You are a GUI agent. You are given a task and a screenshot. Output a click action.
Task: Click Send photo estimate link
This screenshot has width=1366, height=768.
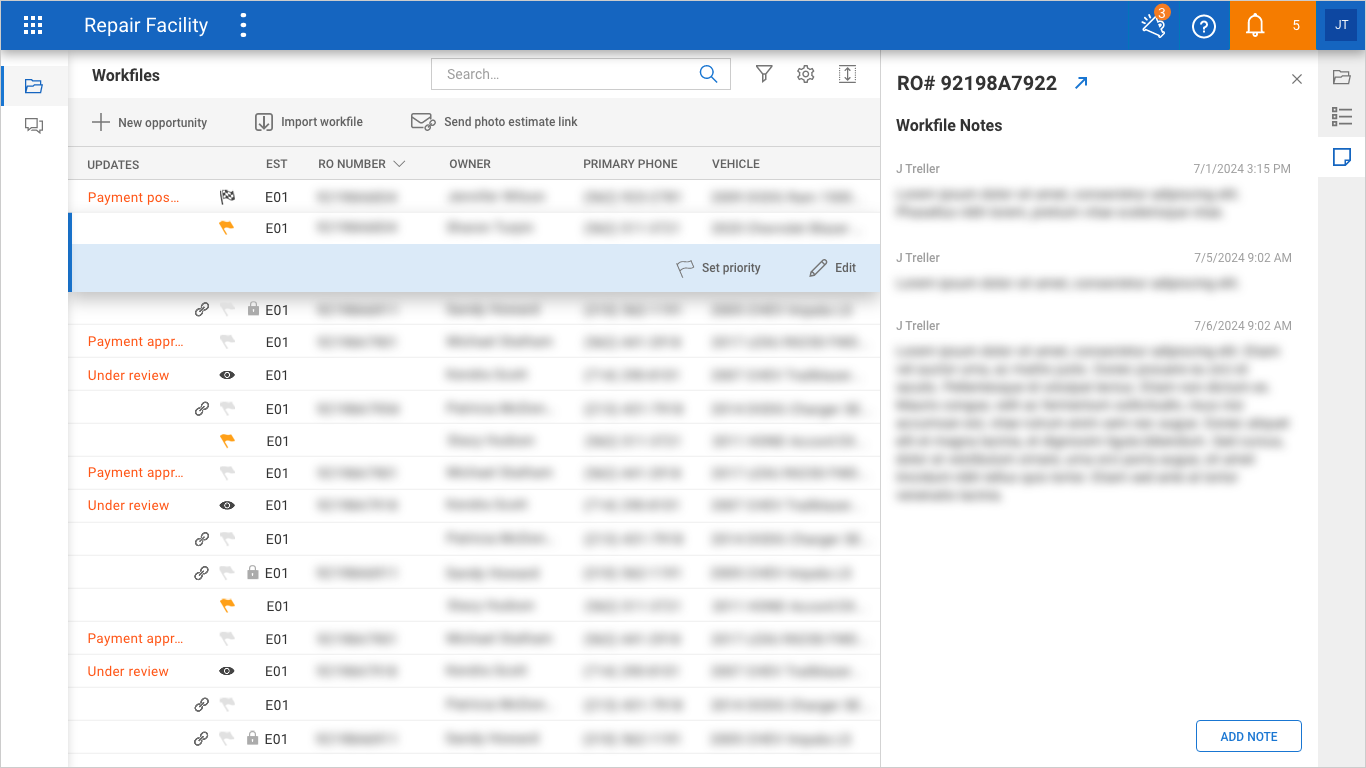pos(494,122)
